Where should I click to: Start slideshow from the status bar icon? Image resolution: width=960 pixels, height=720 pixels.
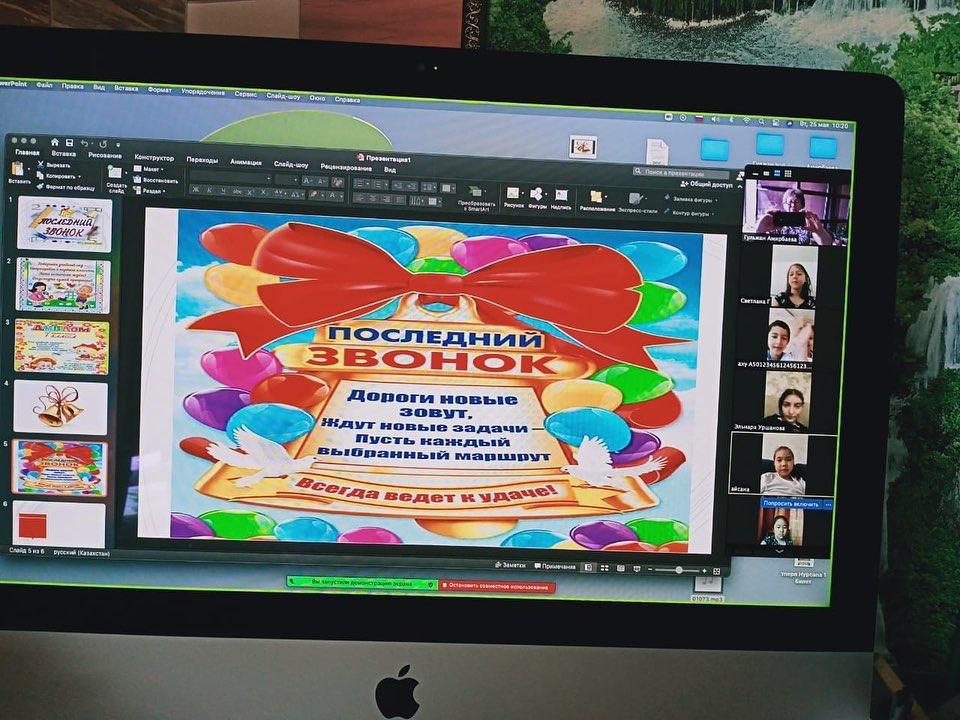pyautogui.click(x=636, y=569)
